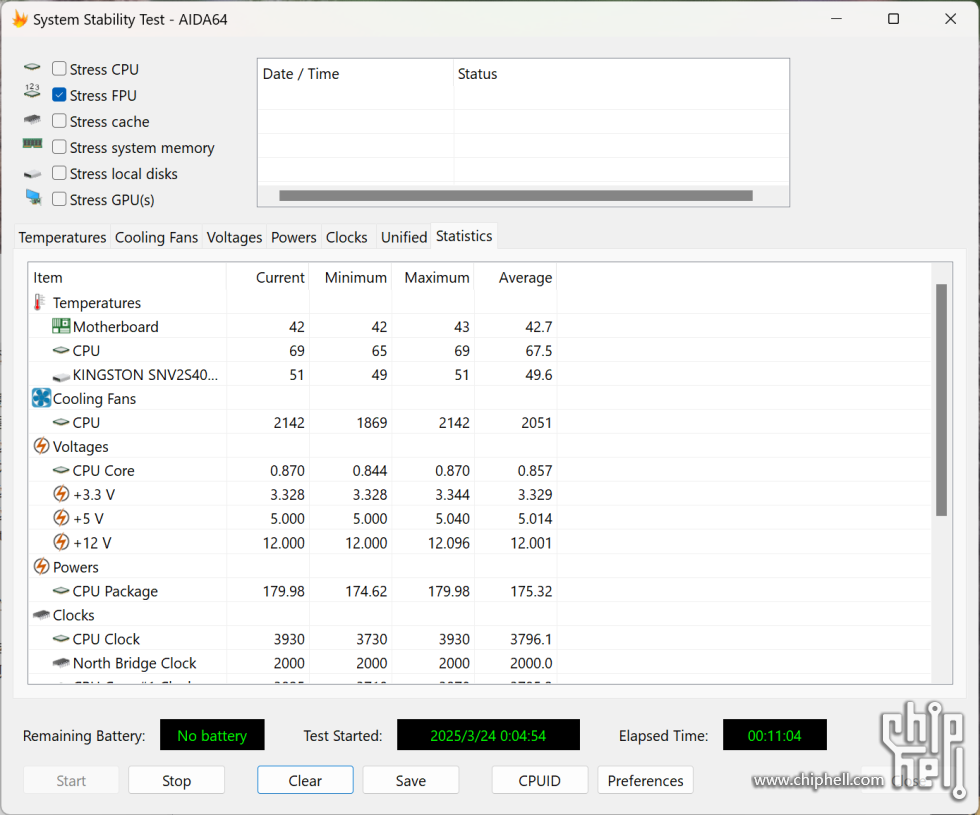Image resolution: width=980 pixels, height=815 pixels.
Task: Click the KINGSTON drive icon
Action: tap(61, 376)
